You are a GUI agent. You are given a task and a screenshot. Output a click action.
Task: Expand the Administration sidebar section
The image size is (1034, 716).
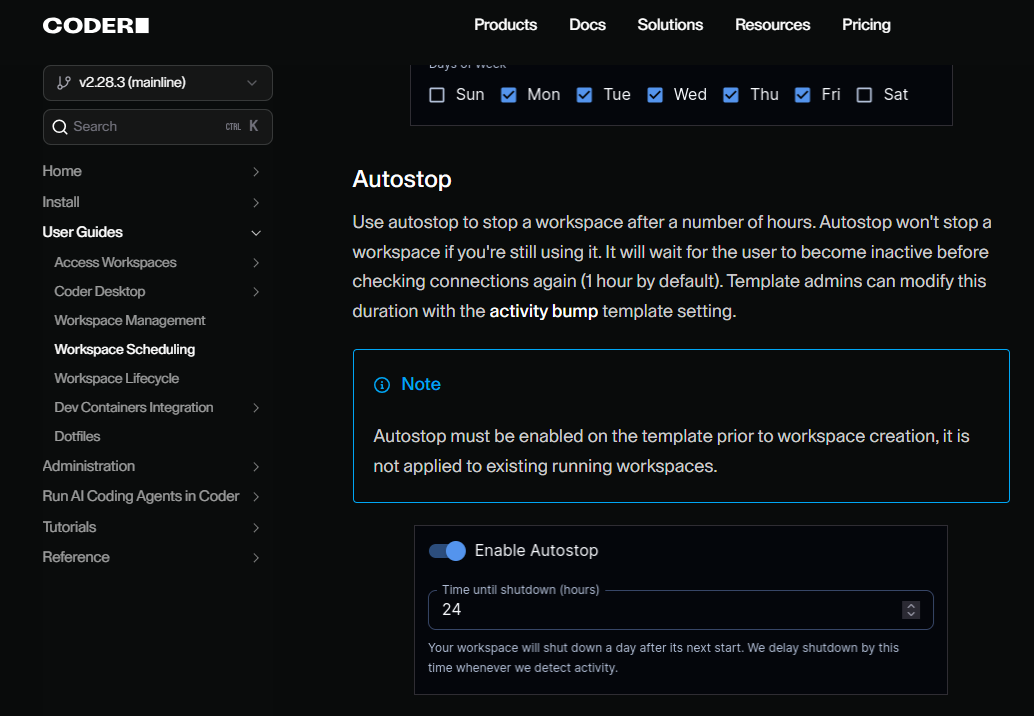[256, 467]
